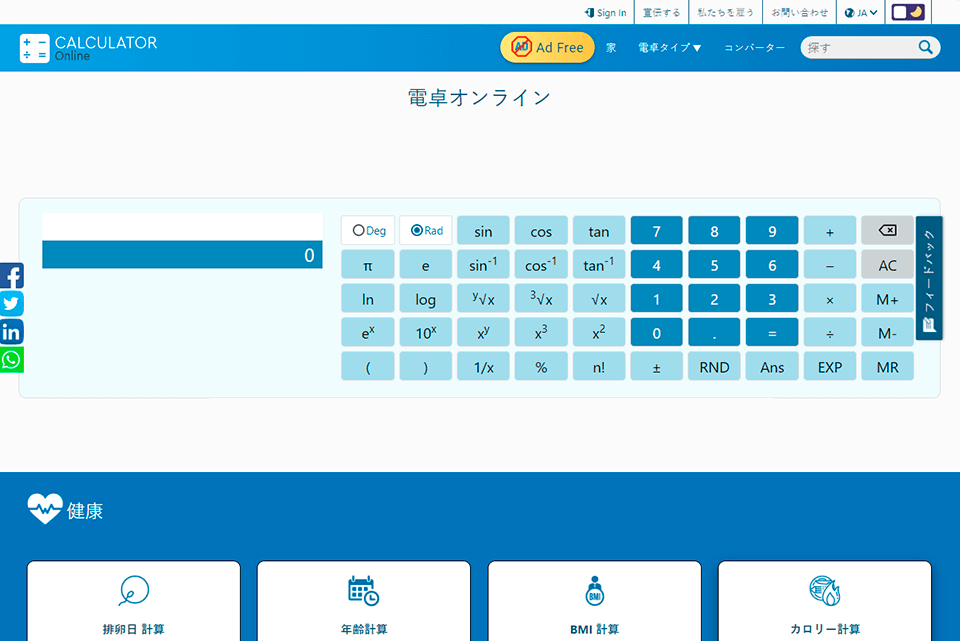Click the cos key

coord(541,231)
